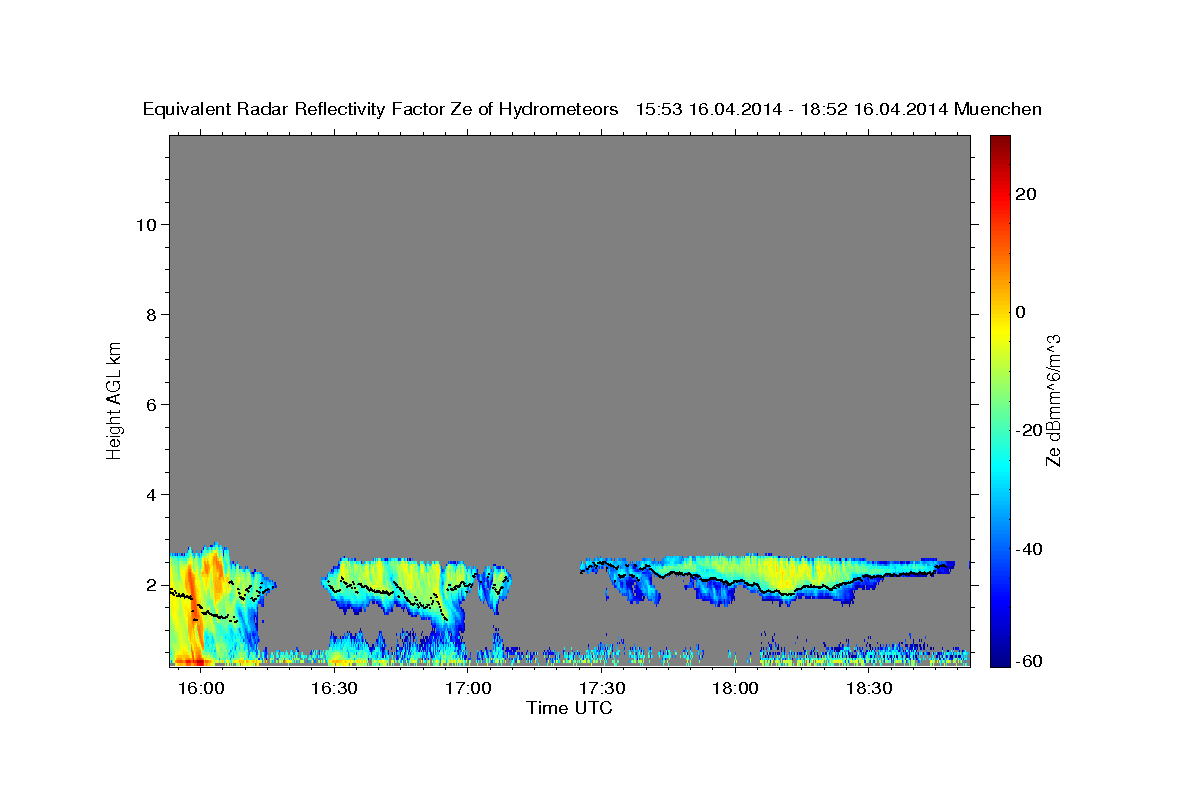Click the station name 'Muenchen' in title
1200x800 pixels.
point(998,109)
